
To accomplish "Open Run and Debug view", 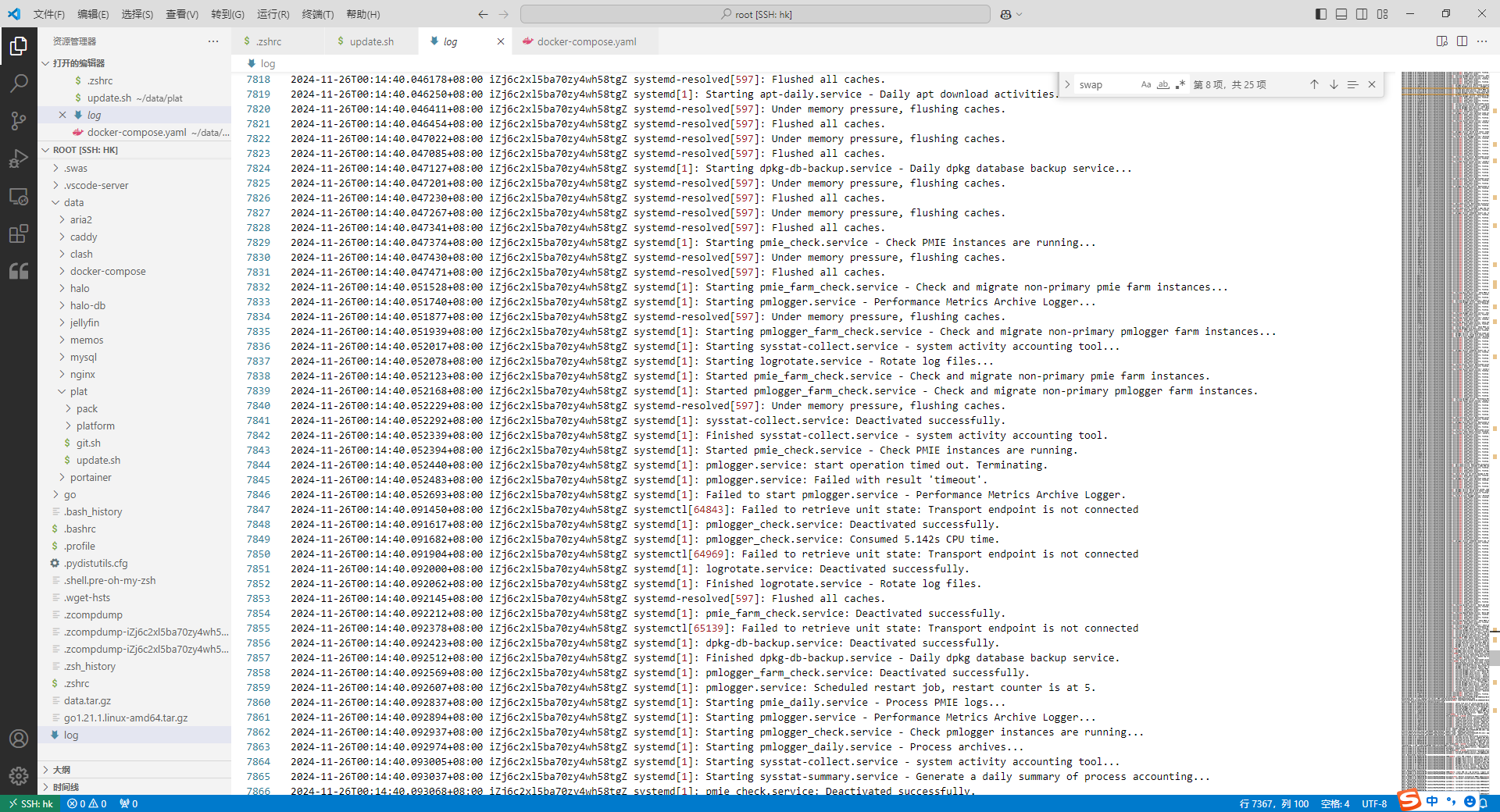I will [x=19, y=158].
